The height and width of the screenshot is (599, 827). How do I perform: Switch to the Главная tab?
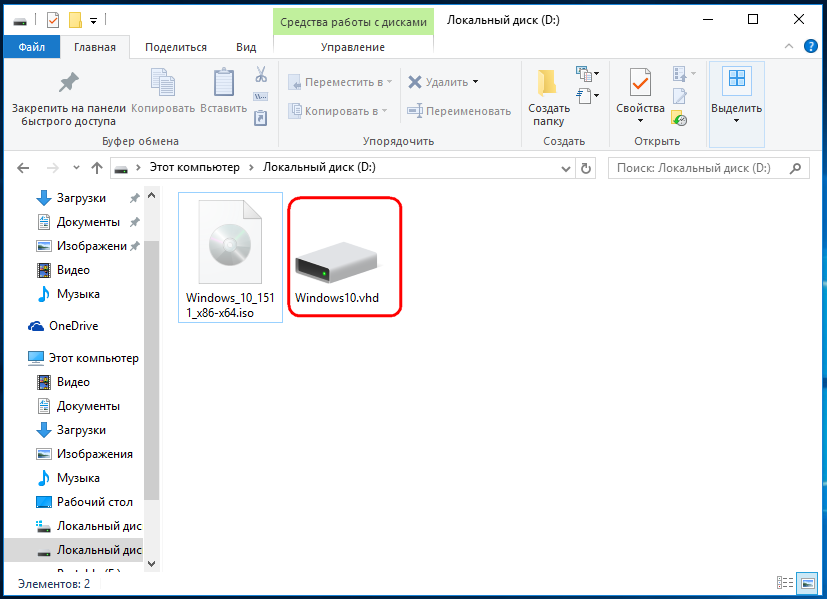click(95, 47)
